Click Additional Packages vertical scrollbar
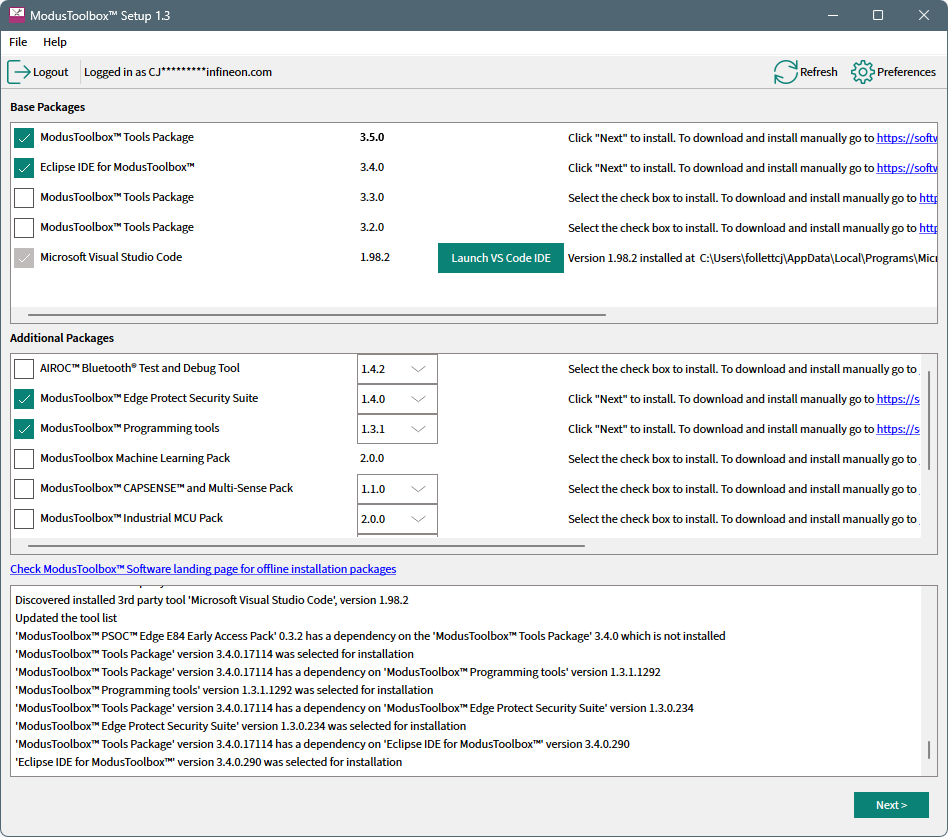 929,420
